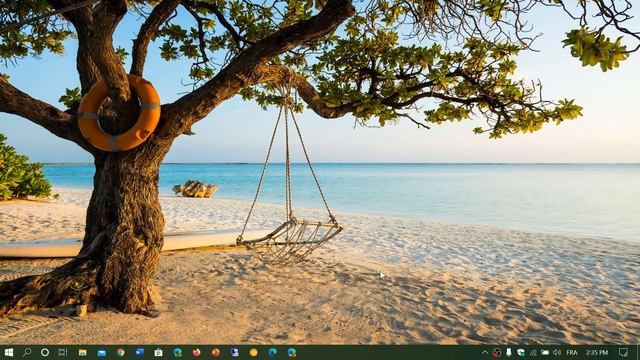The height and width of the screenshot is (360, 640).
Task: Show hidden system tray icons
Action: [x=484, y=353]
